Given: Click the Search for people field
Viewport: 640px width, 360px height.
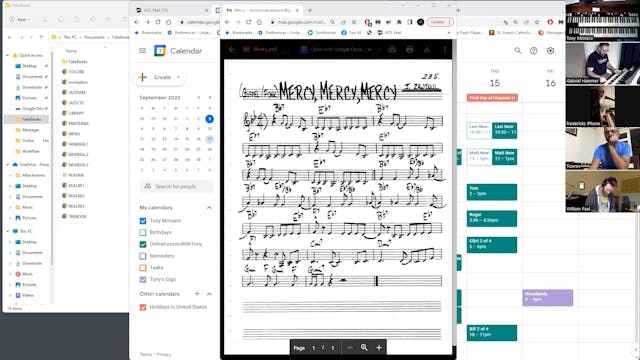Looking at the screenshot, I should [x=176, y=186].
